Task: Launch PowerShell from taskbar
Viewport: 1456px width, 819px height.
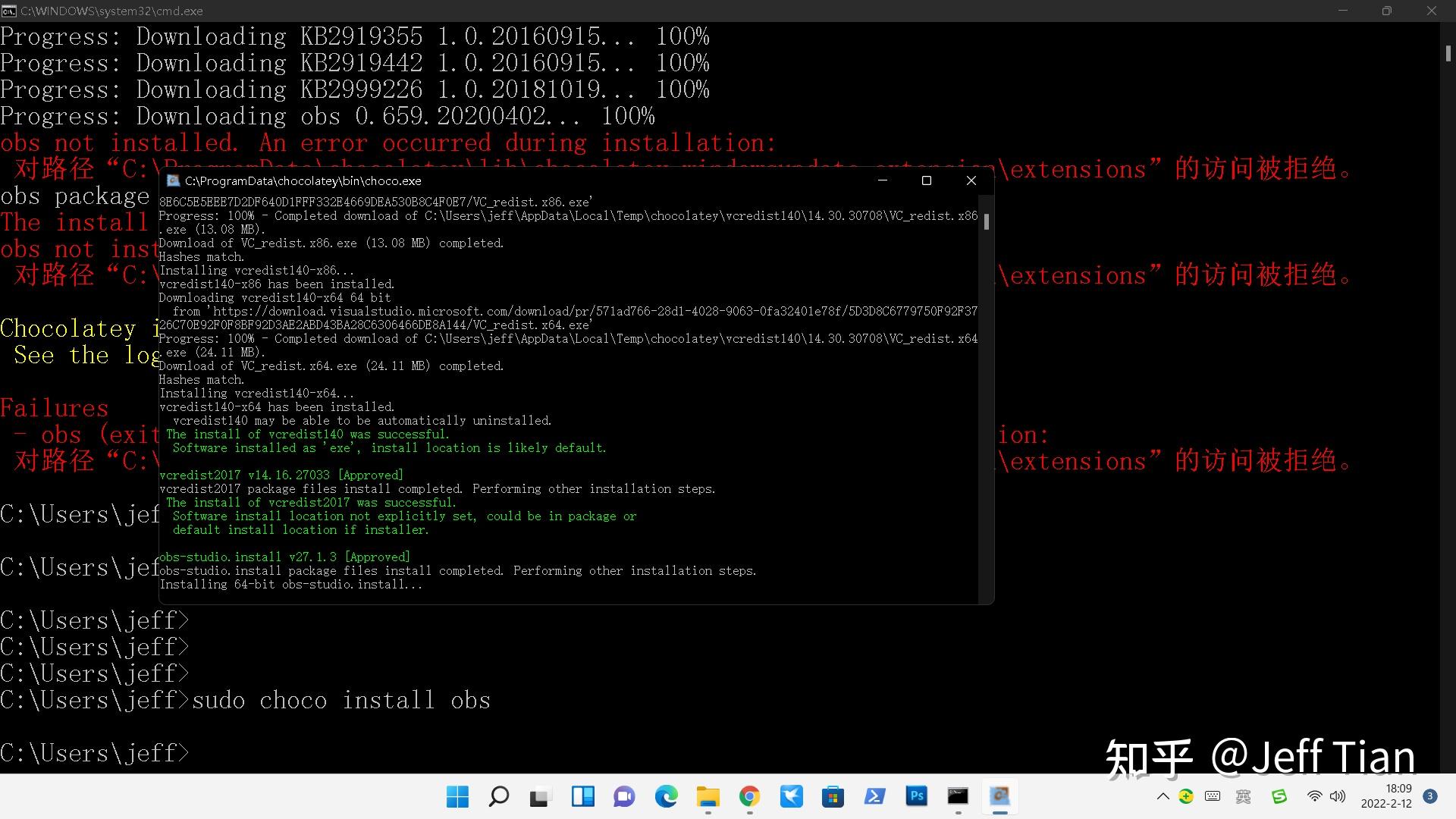Action: pos(874,796)
